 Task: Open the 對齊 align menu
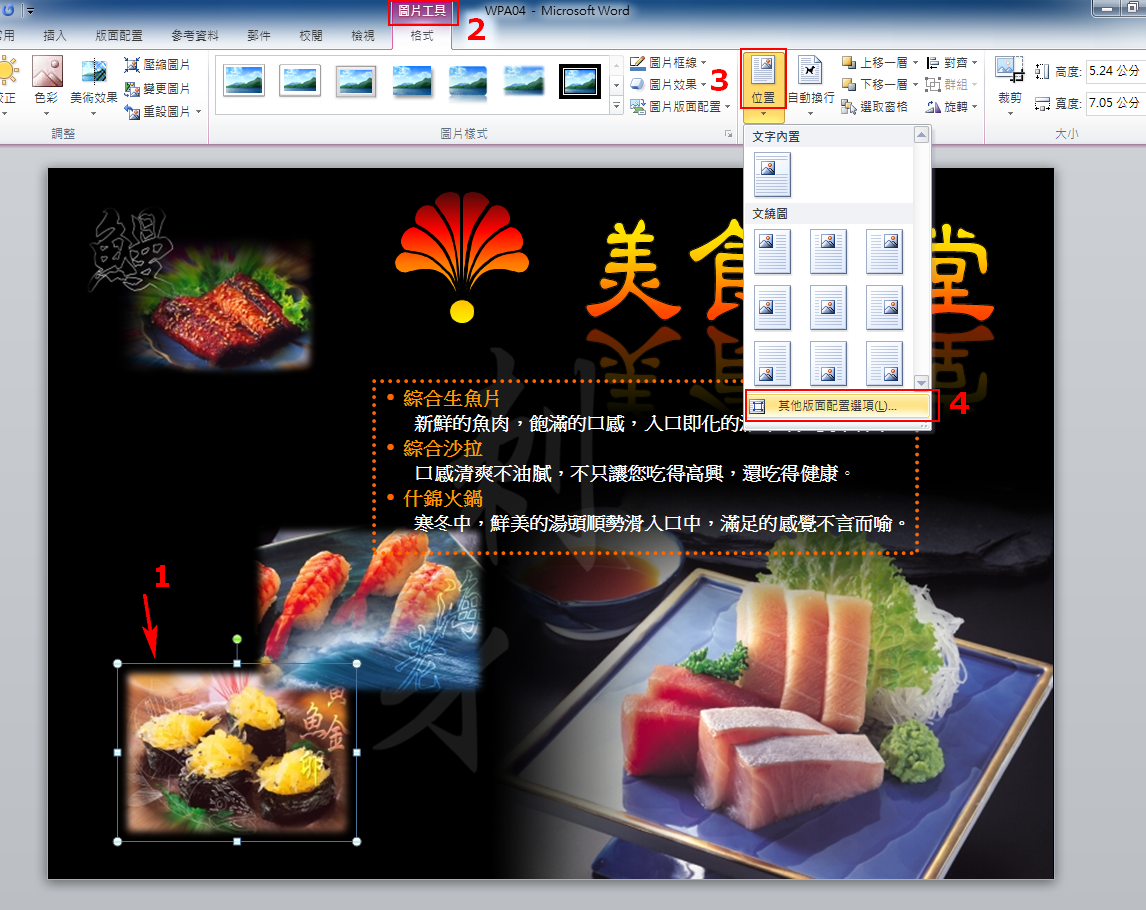(951, 63)
